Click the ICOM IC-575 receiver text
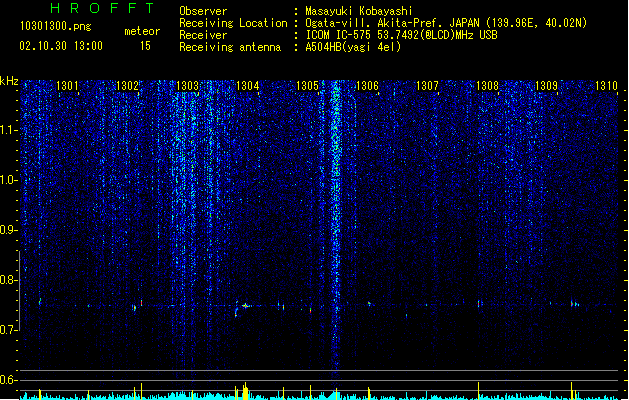 401,35
